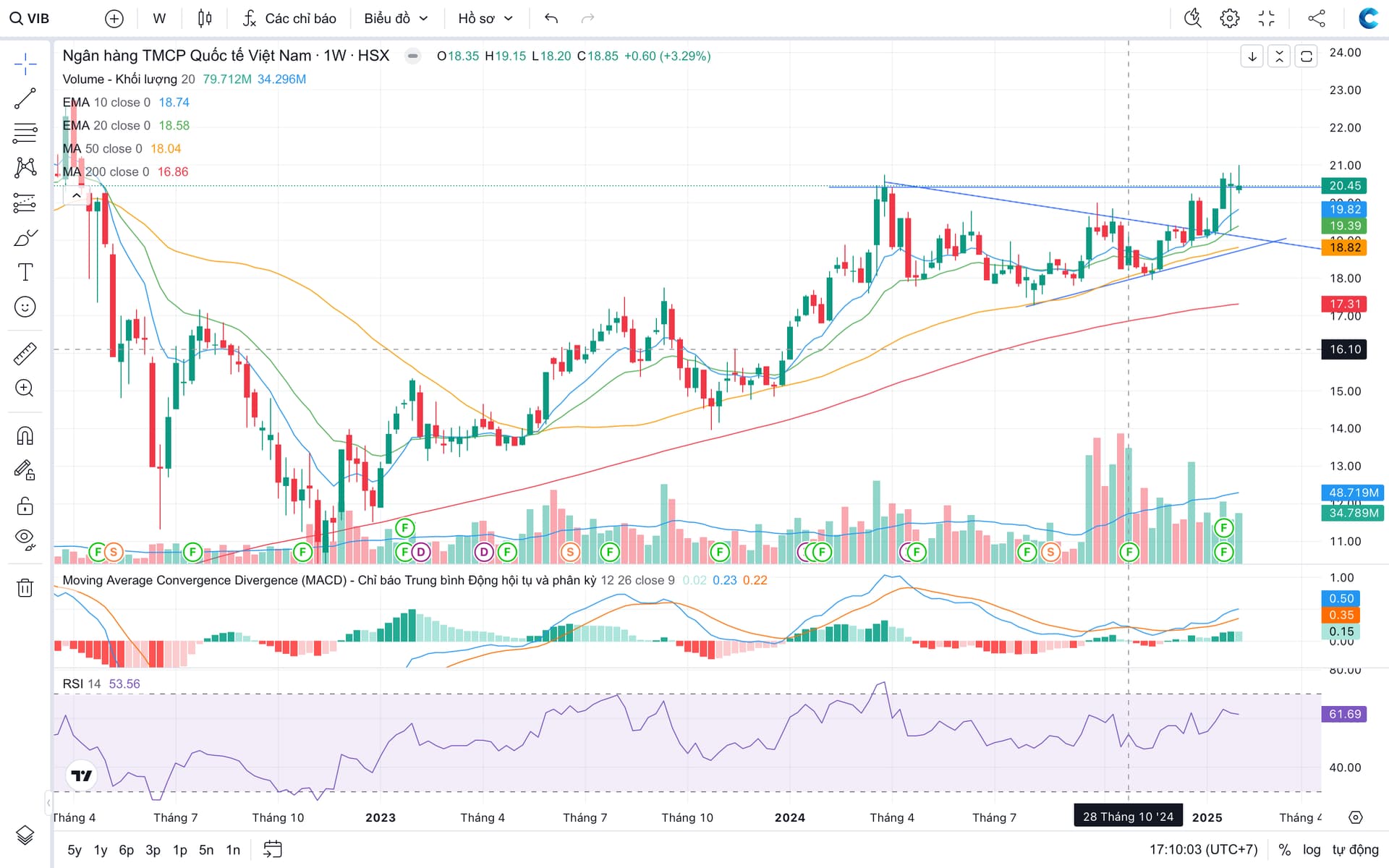Click the tự động auto-scale button
1389x868 pixels.
(1355, 849)
